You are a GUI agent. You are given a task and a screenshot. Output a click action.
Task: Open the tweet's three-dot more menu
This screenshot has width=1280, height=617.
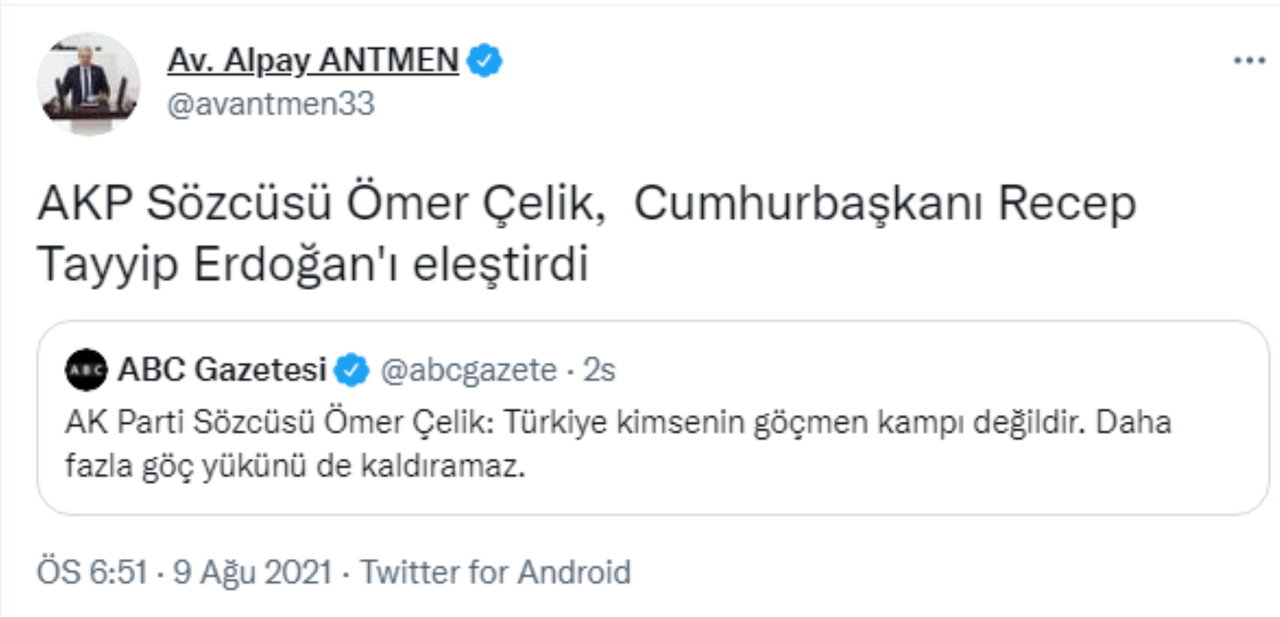[x=1249, y=62]
